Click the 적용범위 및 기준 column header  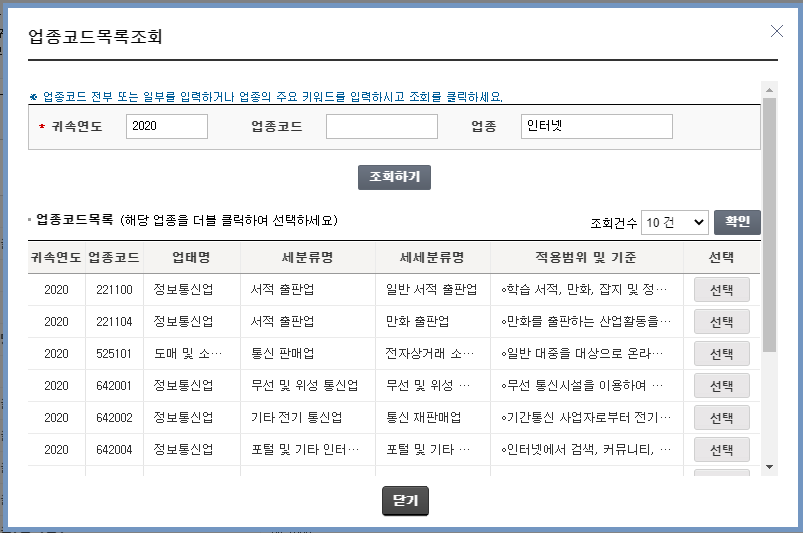[586, 257]
